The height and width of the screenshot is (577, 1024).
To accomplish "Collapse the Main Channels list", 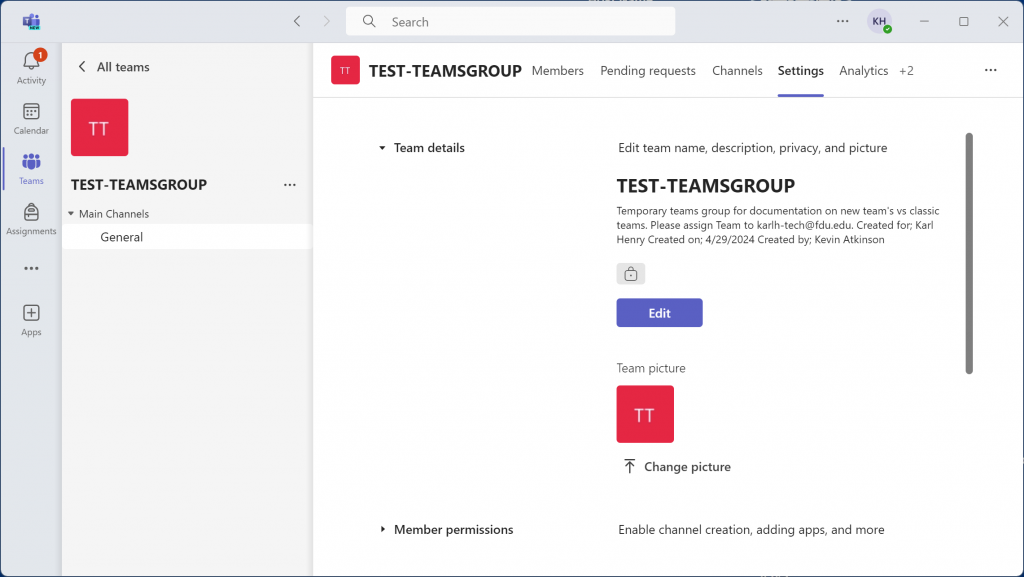I will (71, 214).
